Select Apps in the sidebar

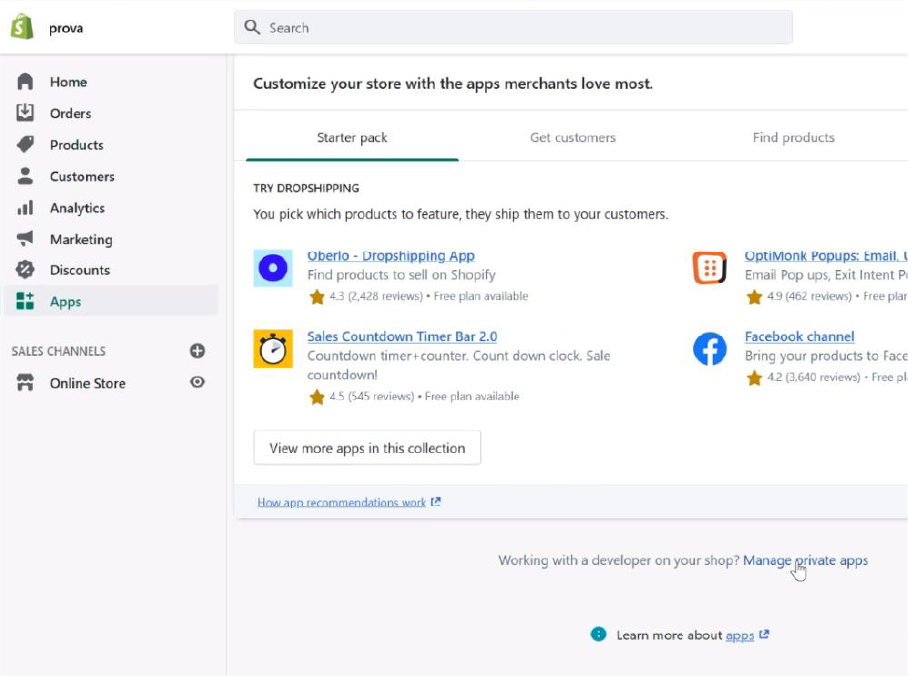pyautogui.click(x=111, y=301)
